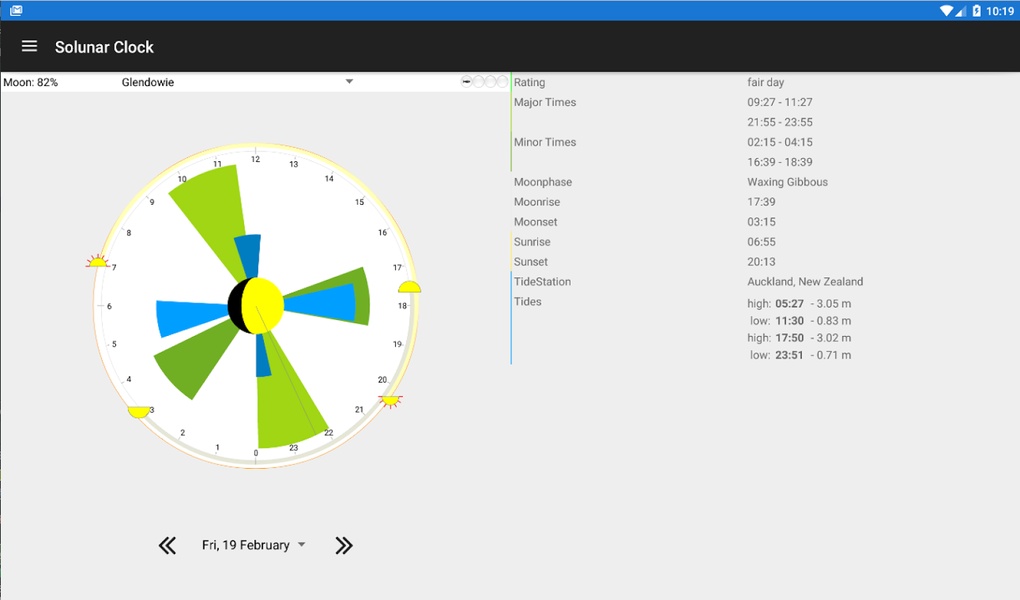This screenshot has height=600, width=1020.
Task: Tap the filled fish rating icon
Action: (466, 81)
